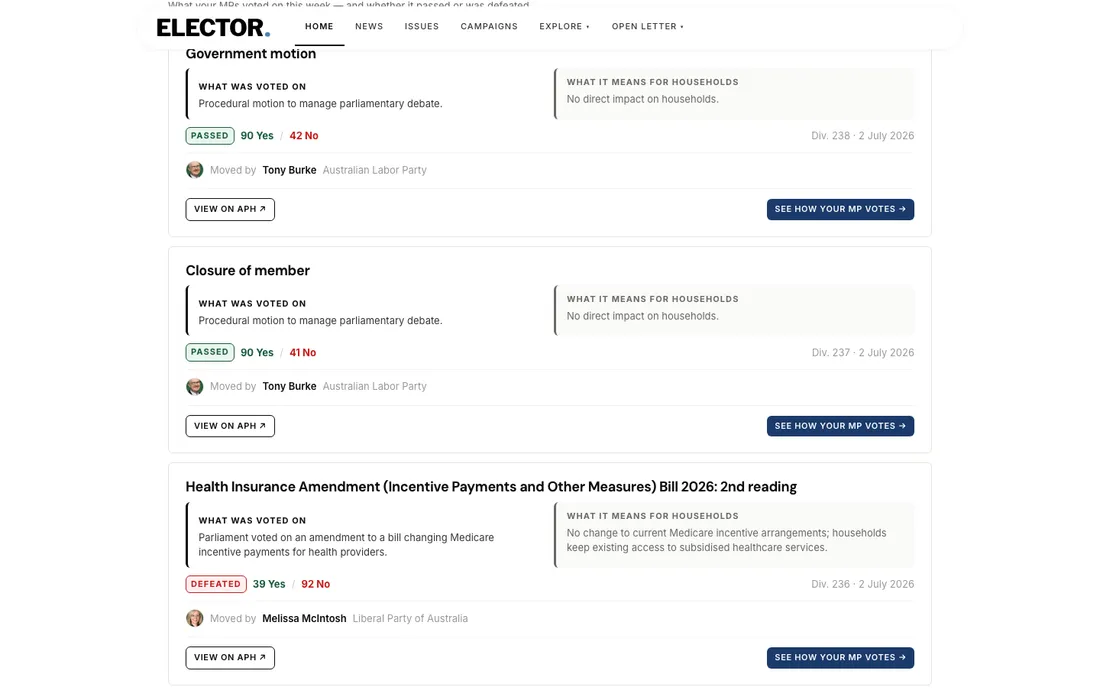
Task: Click 'Parliament voted on an amendment' description
Action: [346, 545]
